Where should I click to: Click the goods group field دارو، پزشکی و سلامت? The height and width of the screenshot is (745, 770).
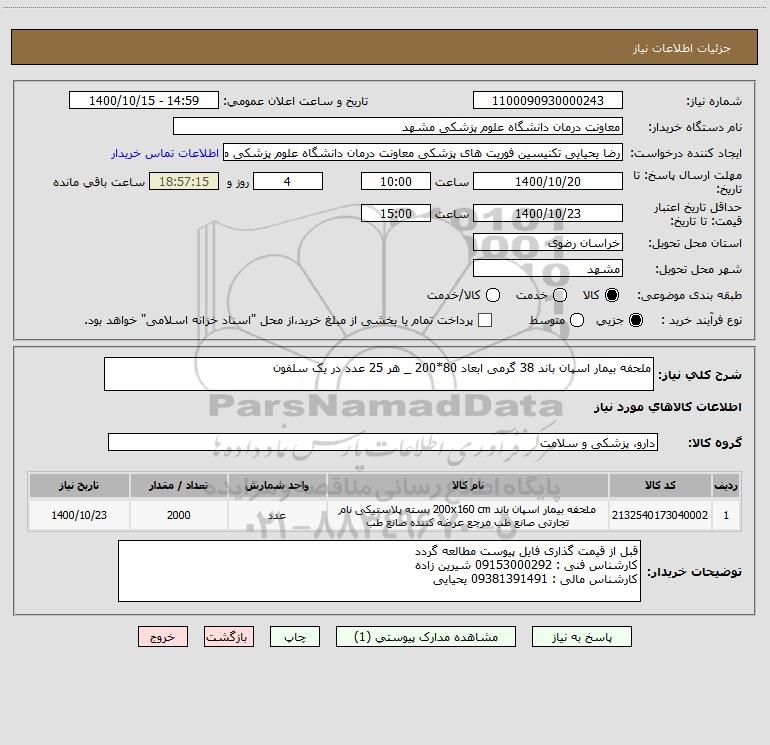tap(383, 442)
